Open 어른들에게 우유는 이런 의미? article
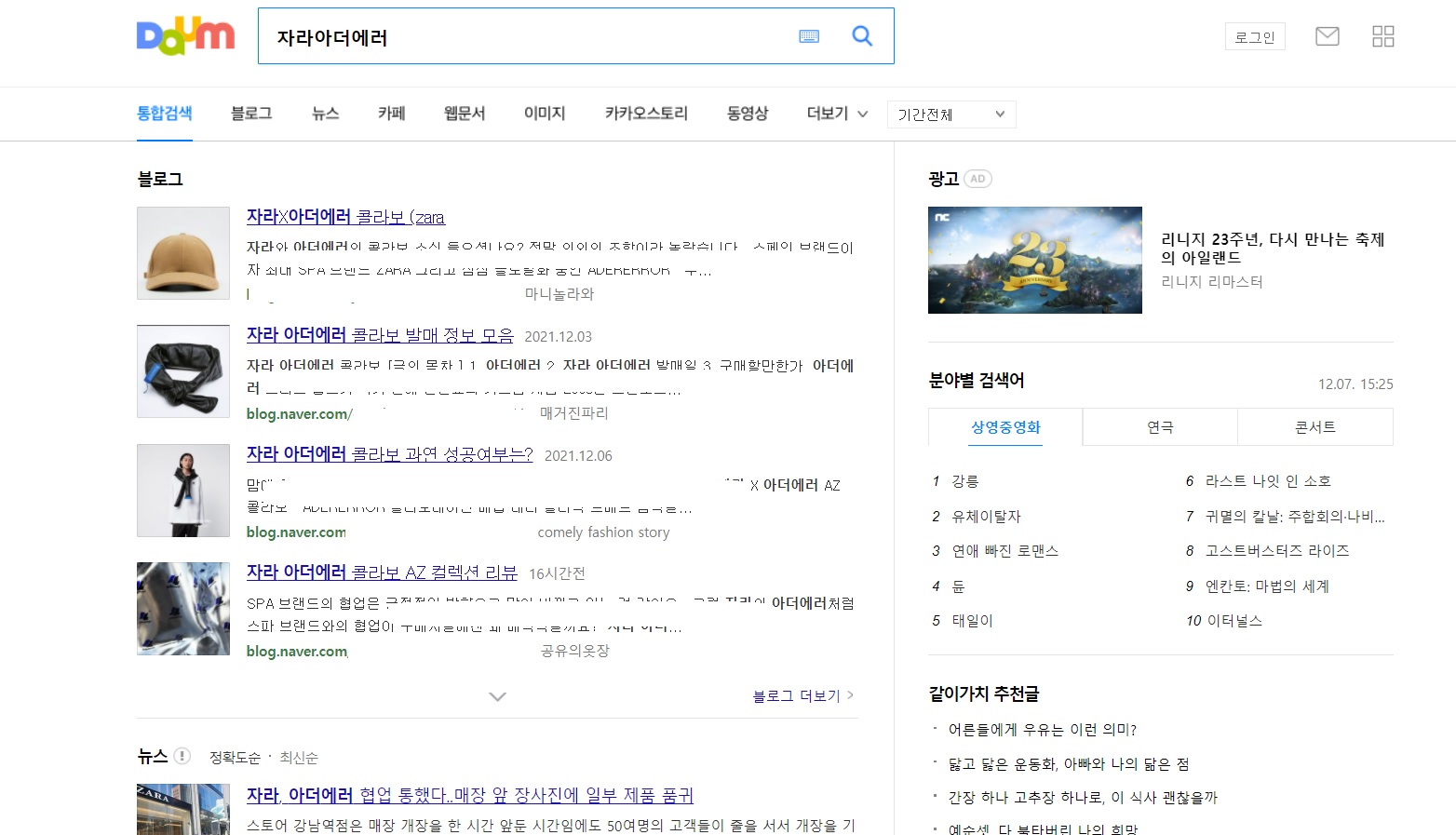 [x=1043, y=730]
